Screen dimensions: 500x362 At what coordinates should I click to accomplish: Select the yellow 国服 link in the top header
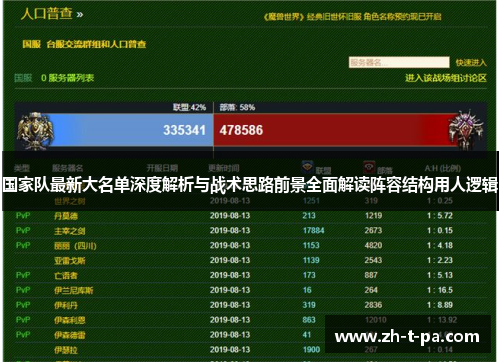click(32, 44)
